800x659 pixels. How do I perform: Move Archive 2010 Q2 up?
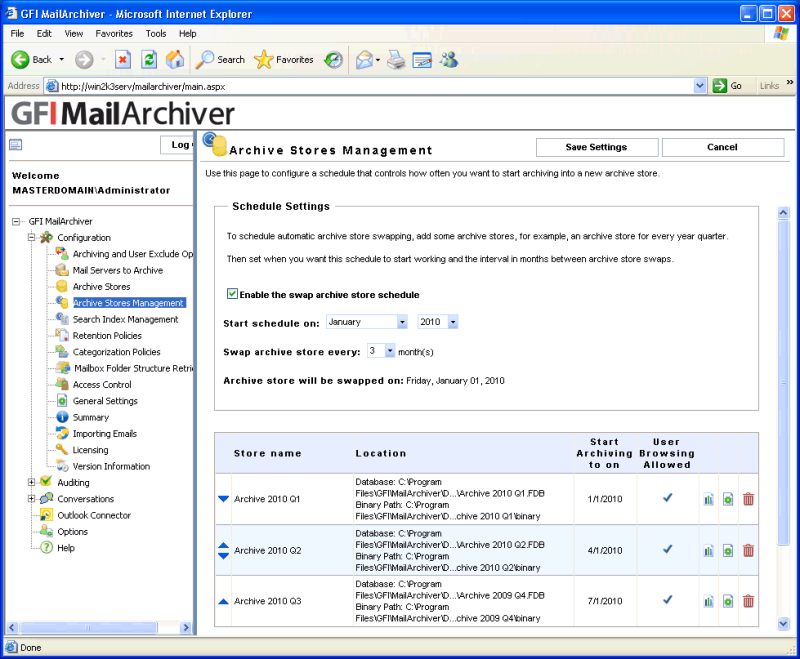pos(223,545)
